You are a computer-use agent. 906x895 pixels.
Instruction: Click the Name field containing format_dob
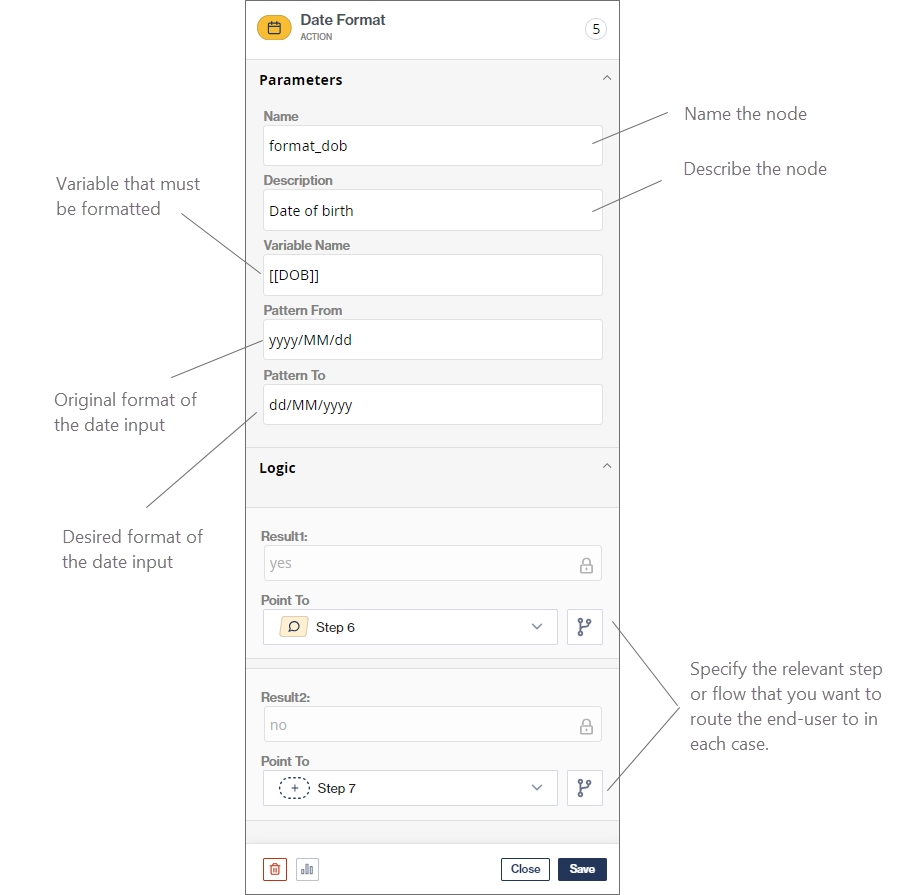click(x=432, y=145)
